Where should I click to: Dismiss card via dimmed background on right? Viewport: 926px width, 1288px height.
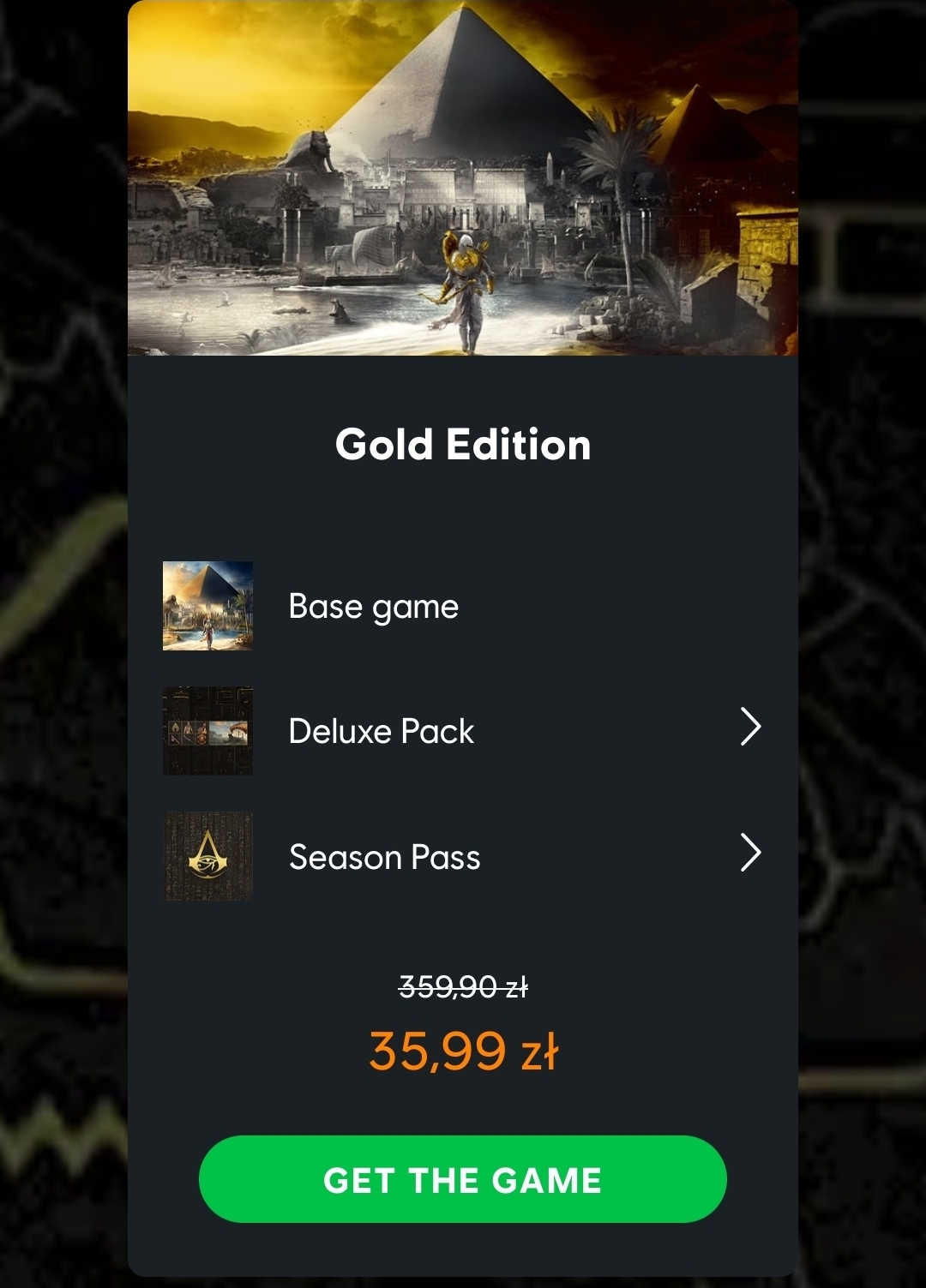pos(862,643)
